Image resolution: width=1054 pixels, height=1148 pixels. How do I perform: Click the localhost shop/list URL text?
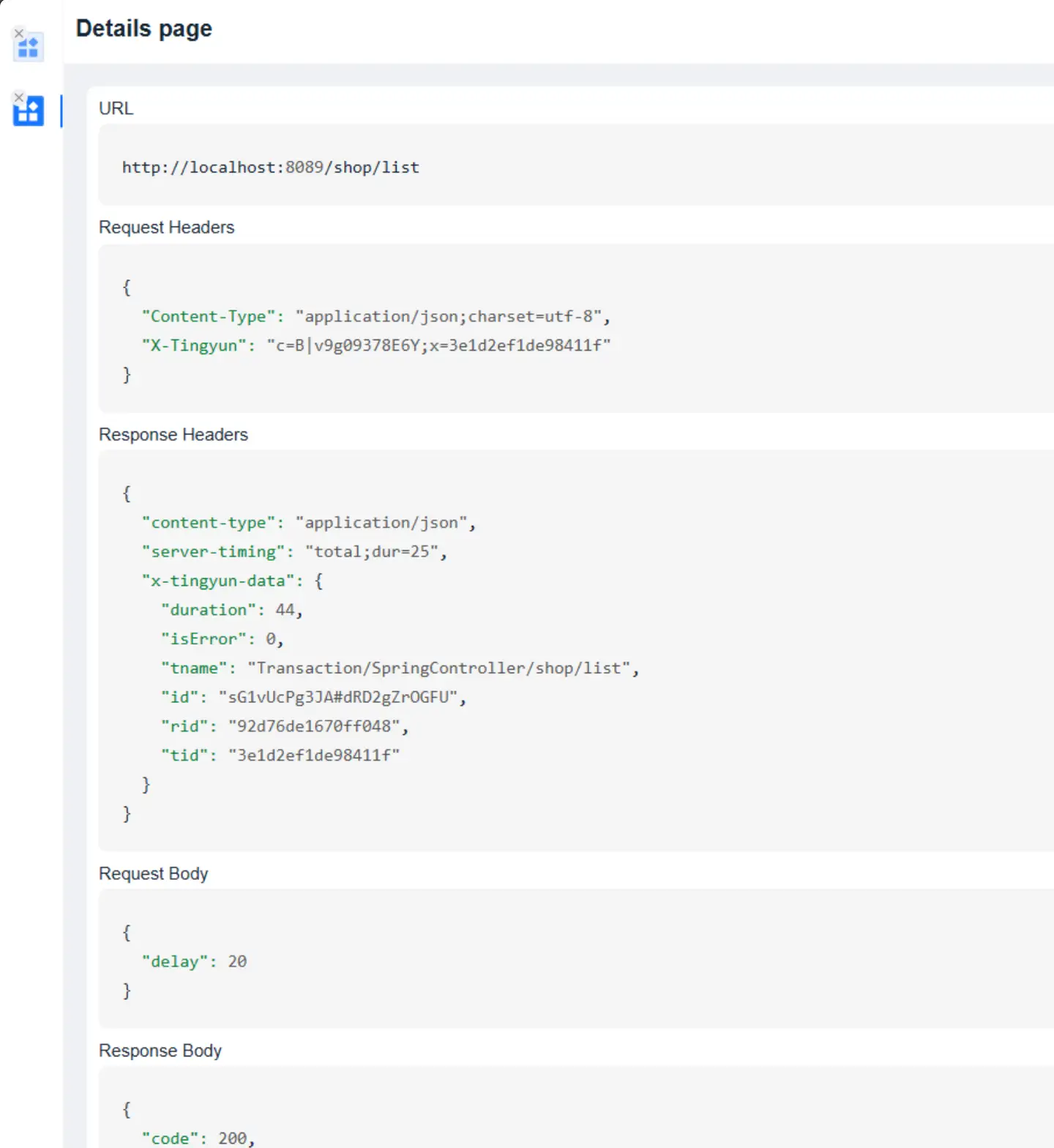(270, 168)
